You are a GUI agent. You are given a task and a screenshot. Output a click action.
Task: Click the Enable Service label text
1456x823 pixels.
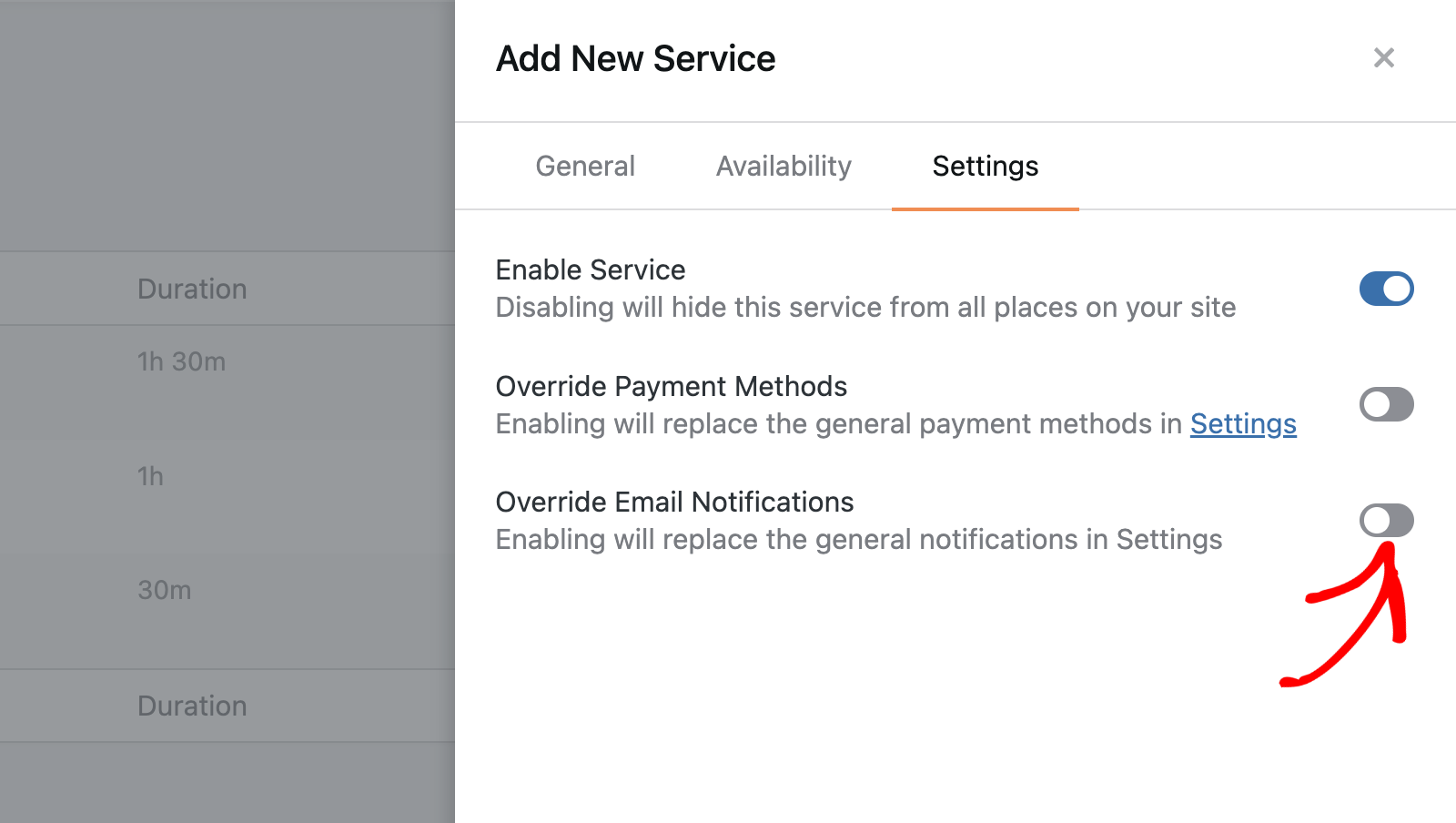click(590, 269)
